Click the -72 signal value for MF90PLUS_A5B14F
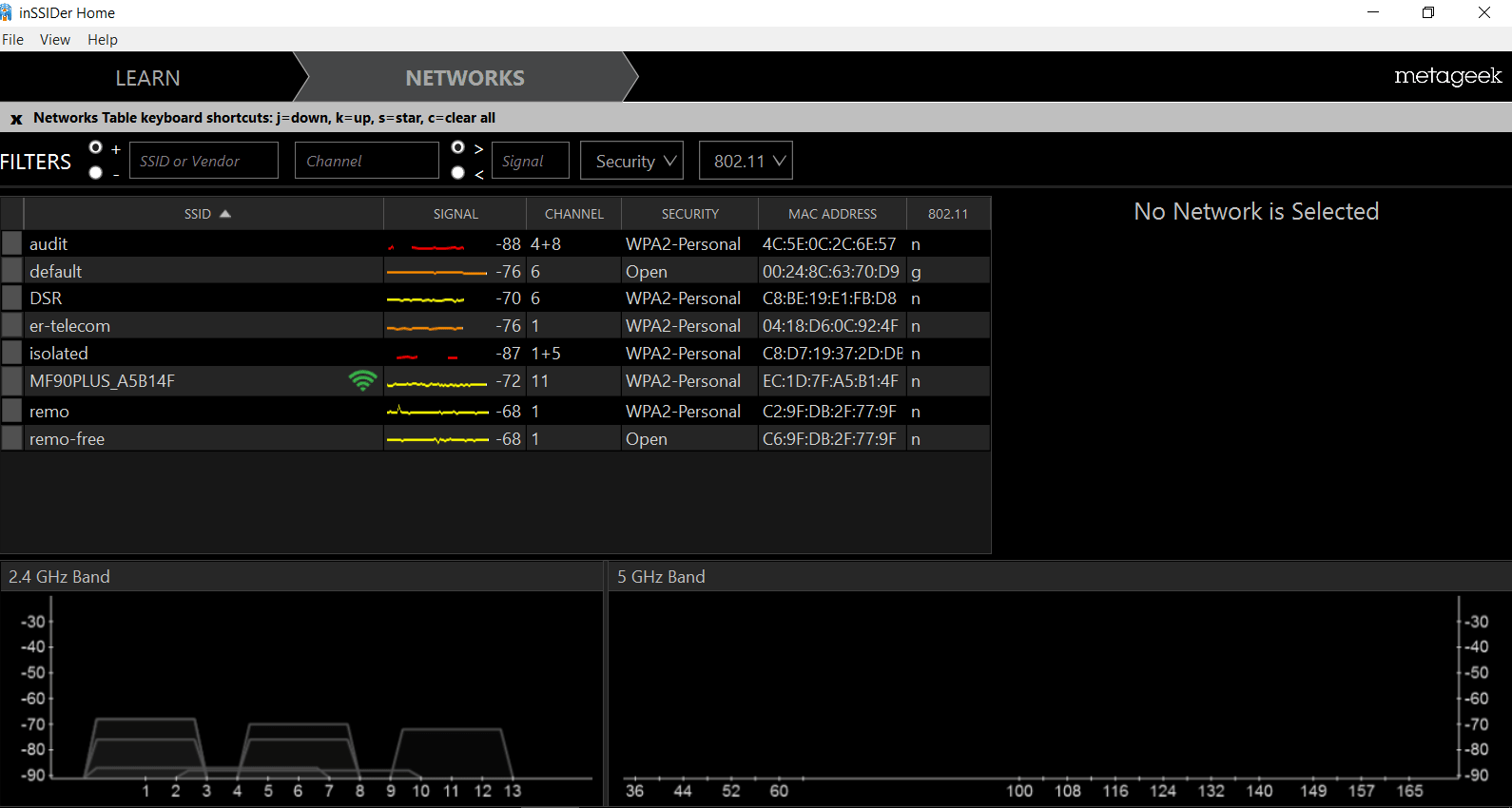This screenshot has width=1512, height=808. coord(509,381)
